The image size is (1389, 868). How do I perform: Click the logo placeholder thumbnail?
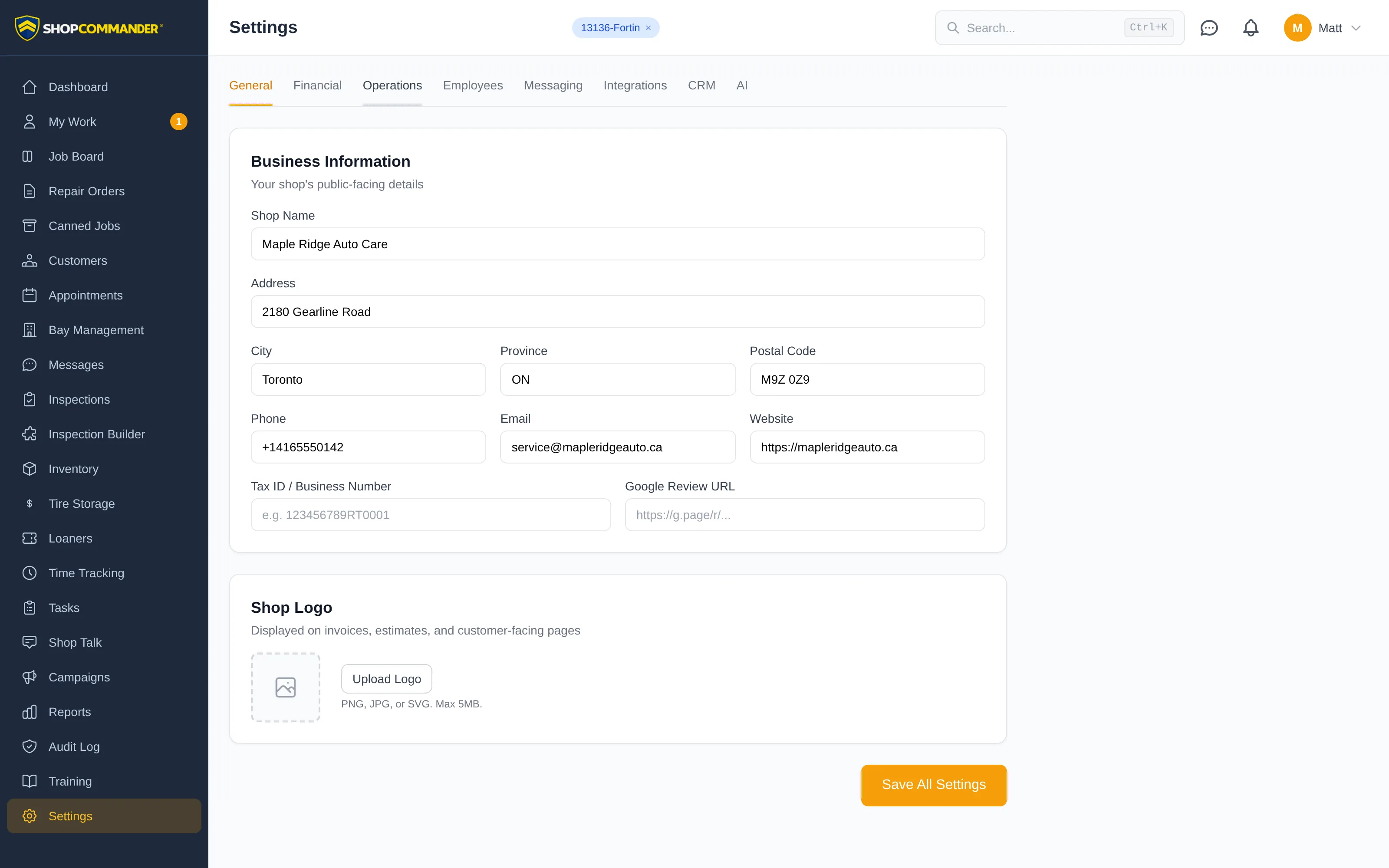pyautogui.click(x=285, y=687)
